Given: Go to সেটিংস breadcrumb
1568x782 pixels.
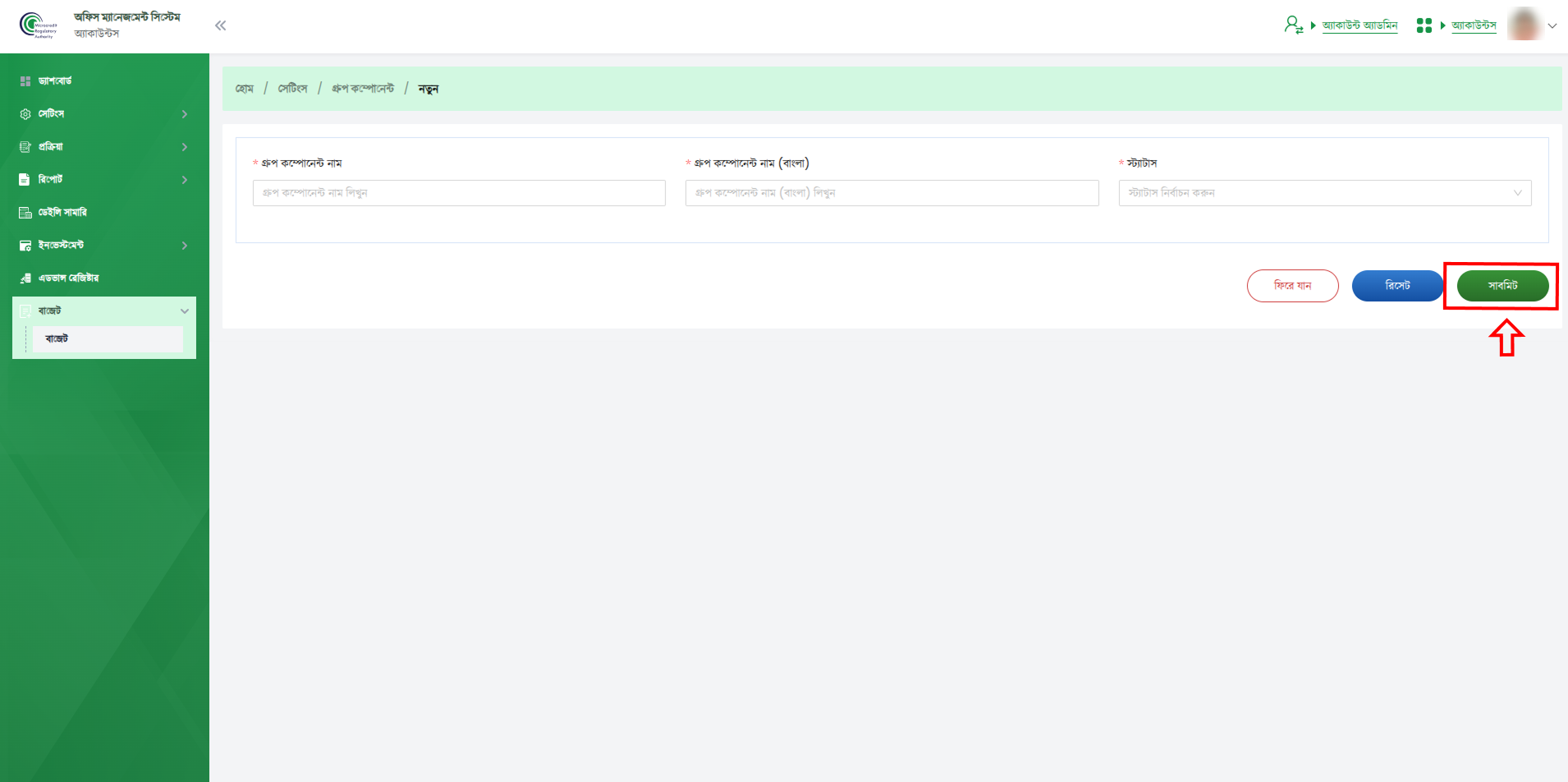Looking at the screenshot, I should click(x=292, y=89).
